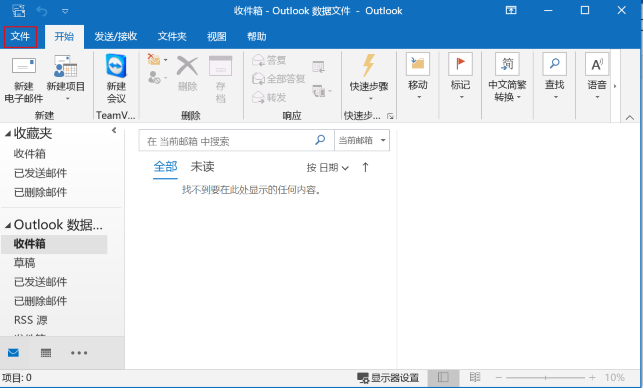Switch to Calendar view icon
Viewport: 643px width, 388px height.
click(46, 353)
